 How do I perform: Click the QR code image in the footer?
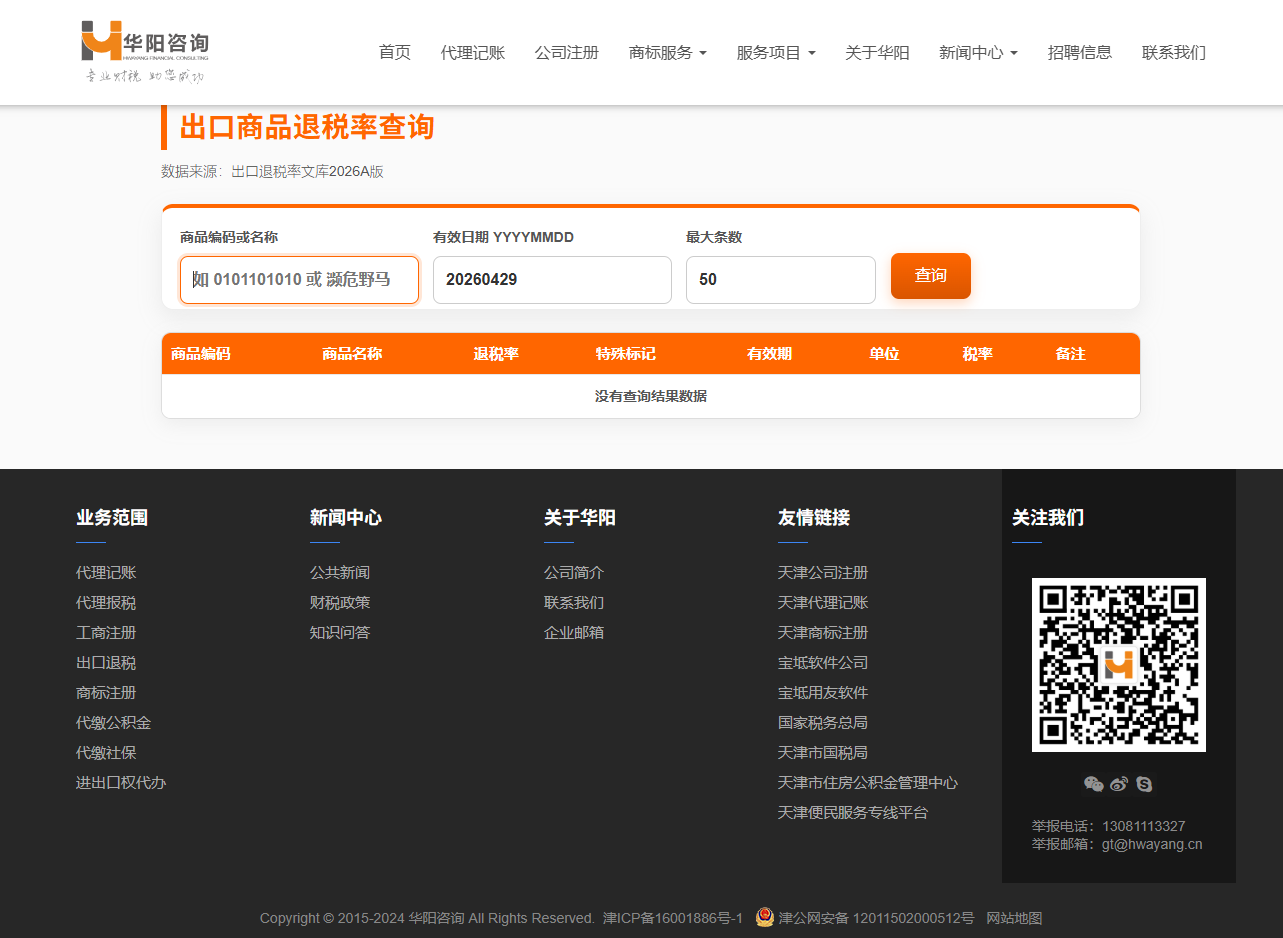[x=1118, y=665]
